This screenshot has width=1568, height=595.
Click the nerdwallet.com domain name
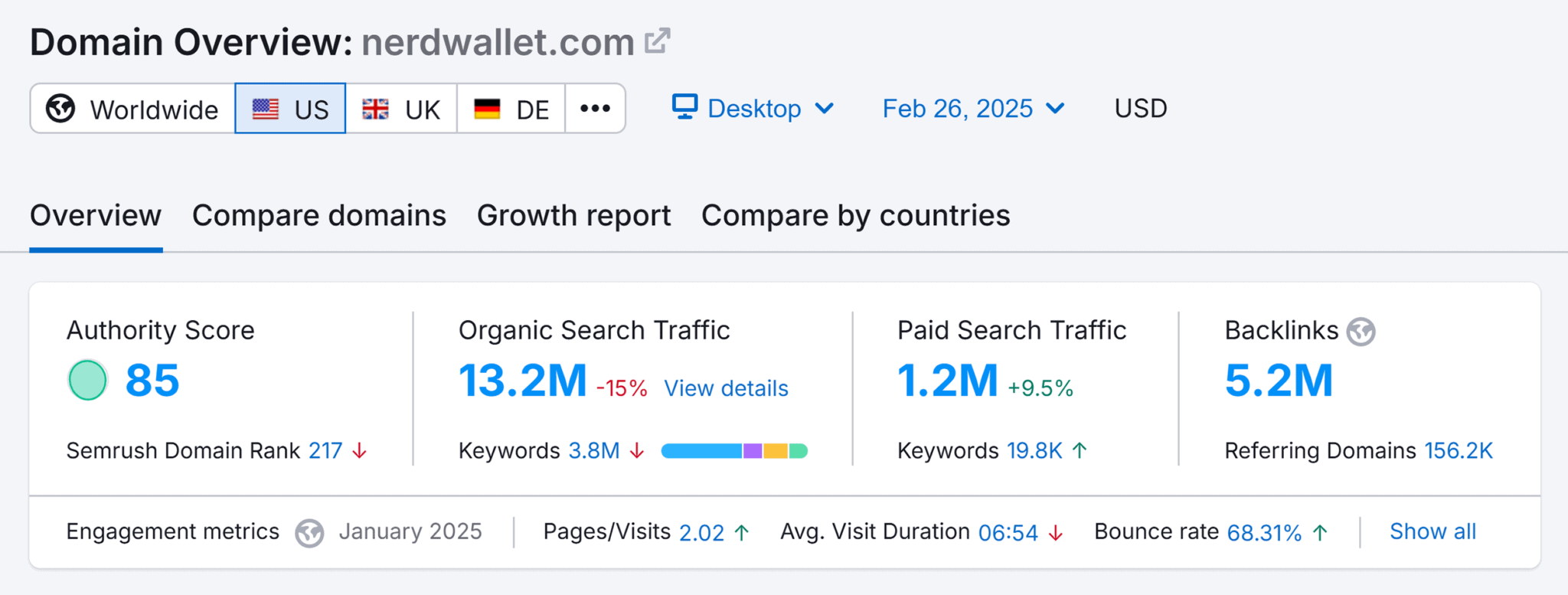point(498,42)
